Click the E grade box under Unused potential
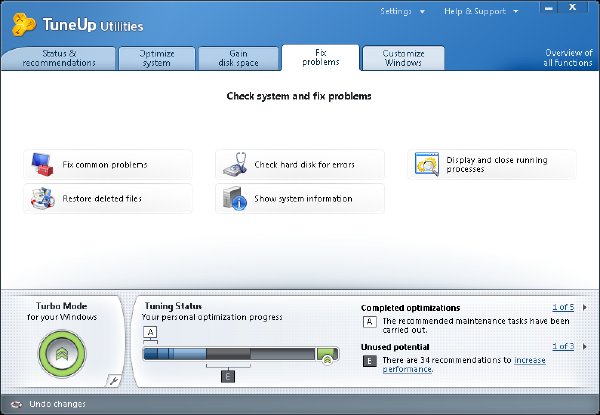The height and width of the screenshot is (415, 600). (370, 361)
